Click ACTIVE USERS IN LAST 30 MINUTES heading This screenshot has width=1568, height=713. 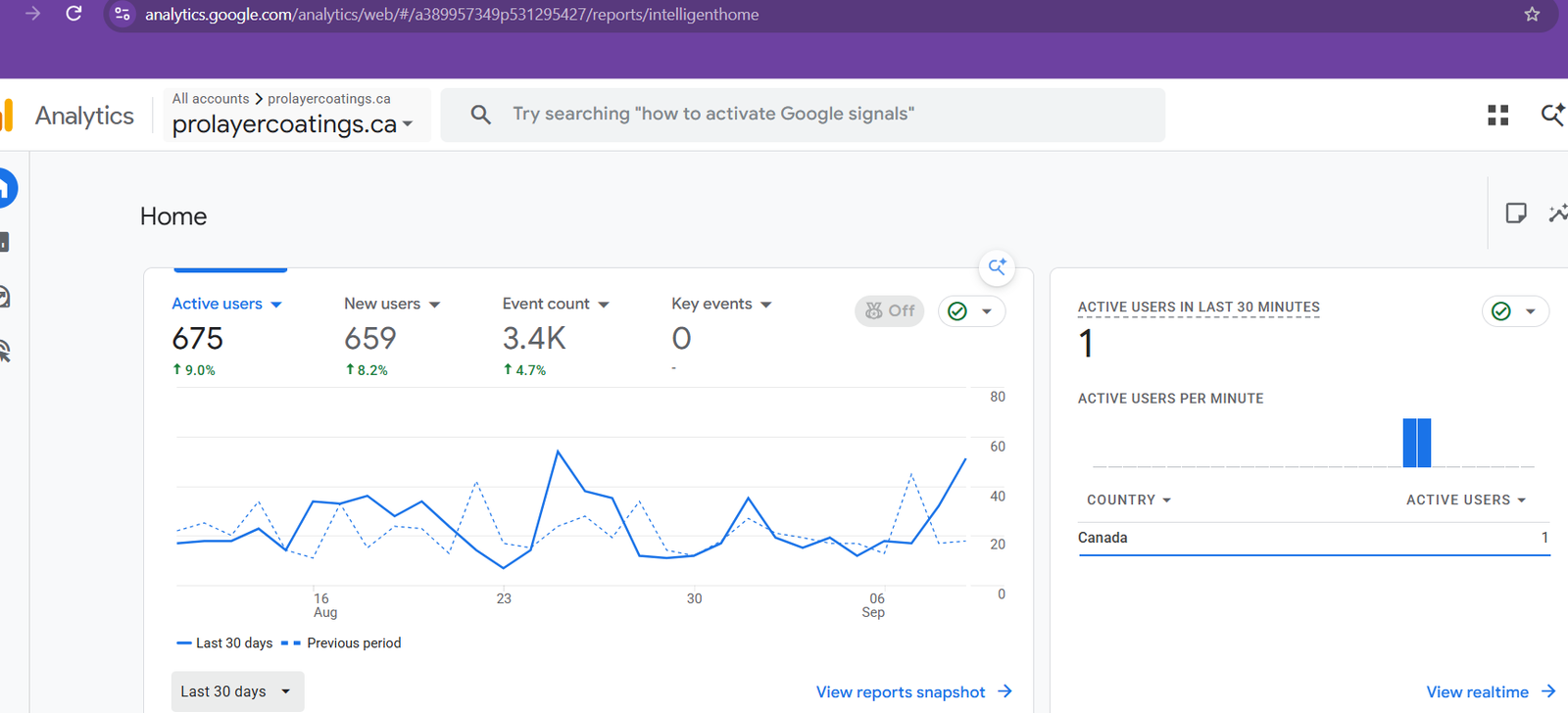[x=1199, y=308]
